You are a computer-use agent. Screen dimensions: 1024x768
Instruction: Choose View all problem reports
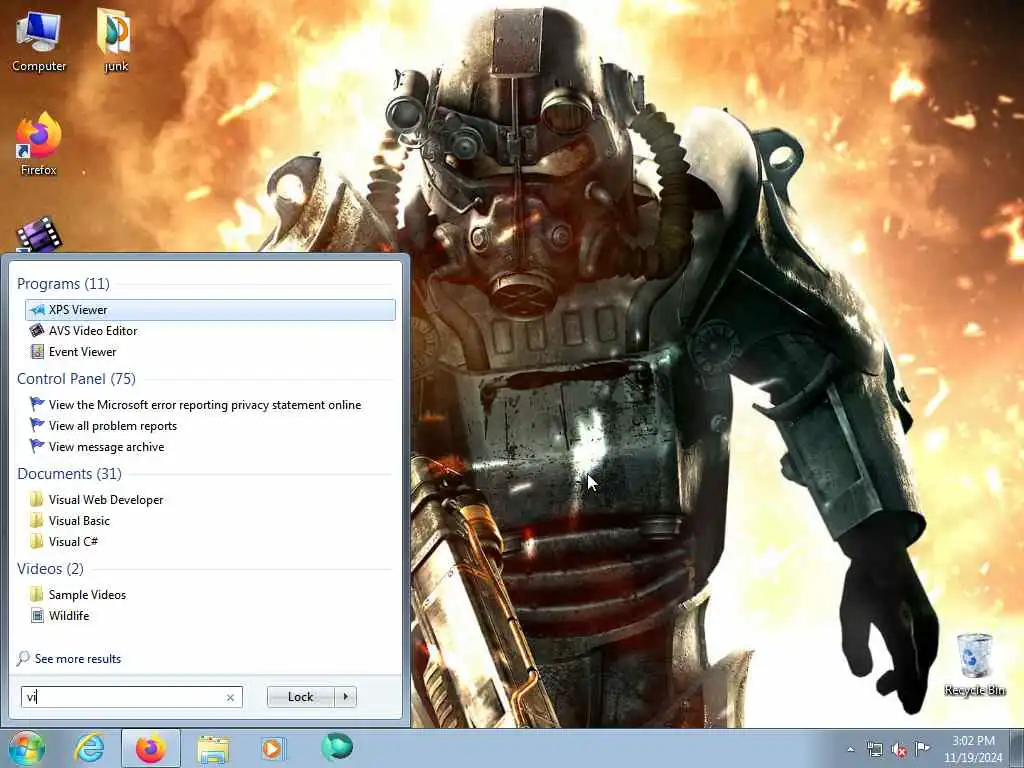tap(210, 426)
